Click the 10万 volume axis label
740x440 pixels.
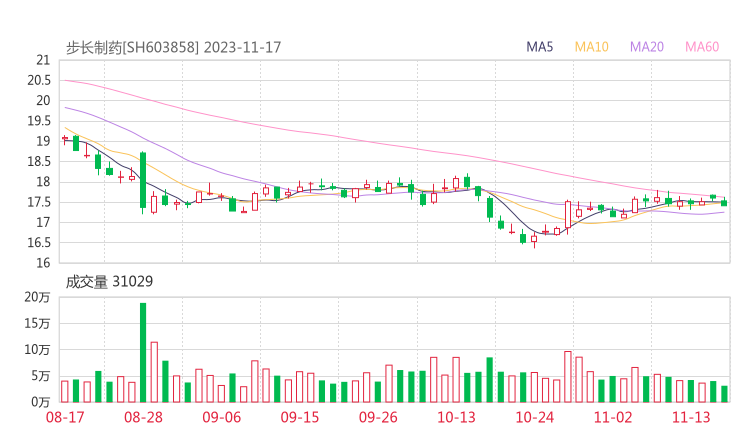point(37,350)
